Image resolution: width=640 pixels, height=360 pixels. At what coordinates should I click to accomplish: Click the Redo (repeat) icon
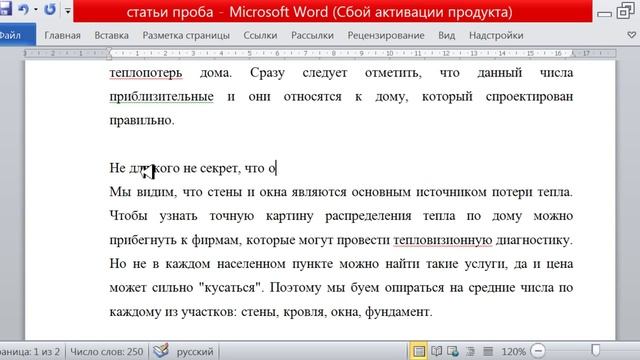(50, 9)
